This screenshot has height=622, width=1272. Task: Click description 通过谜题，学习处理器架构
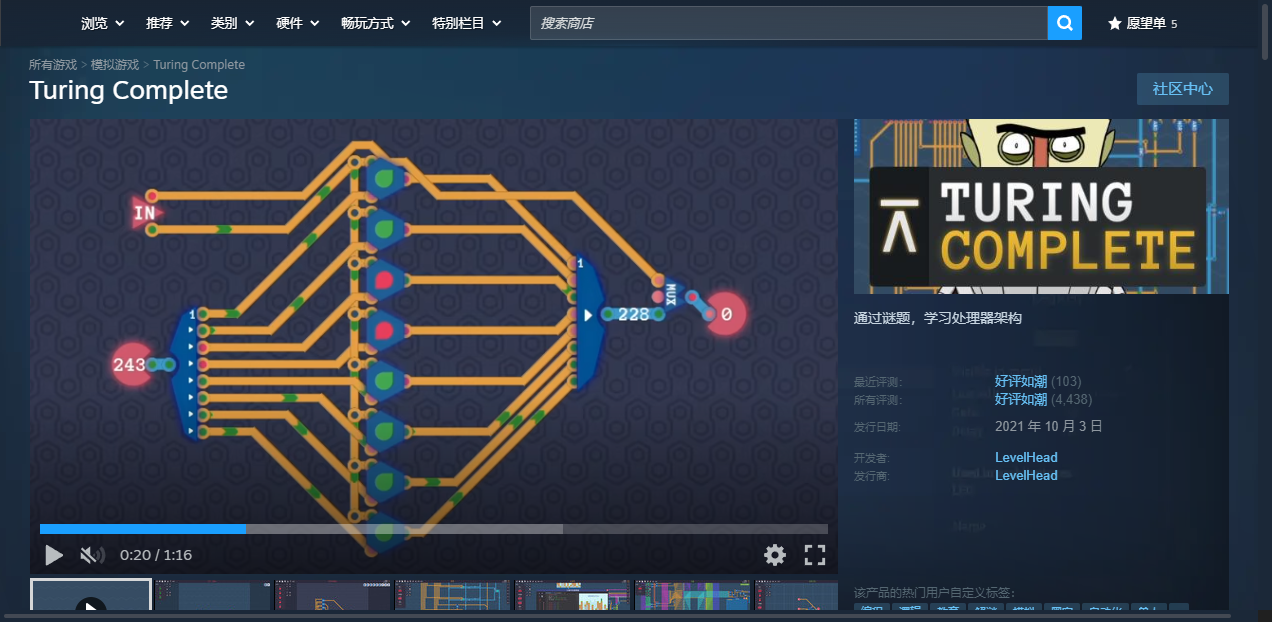coord(938,318)
